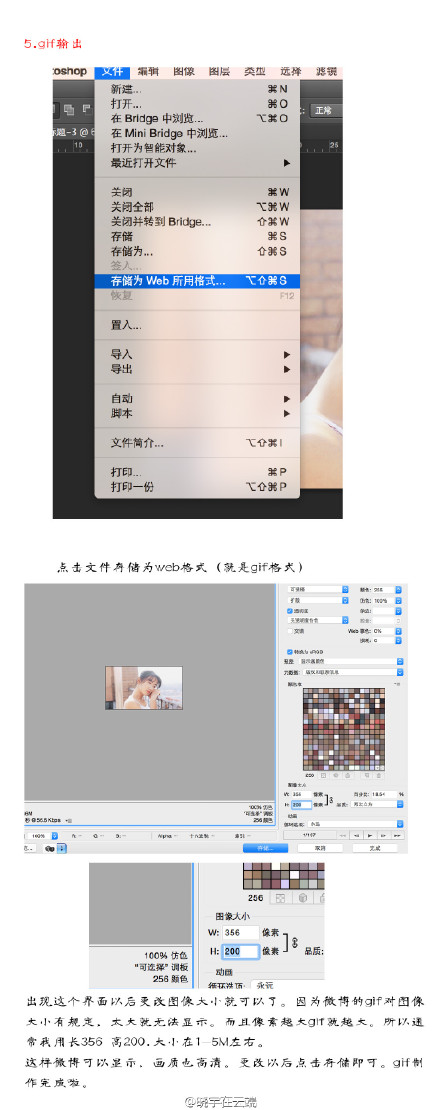The height and width of the screenshot is (1110, 440).
Task: Open the 编辑 menu in menu bar
Action: coord(147,71)
